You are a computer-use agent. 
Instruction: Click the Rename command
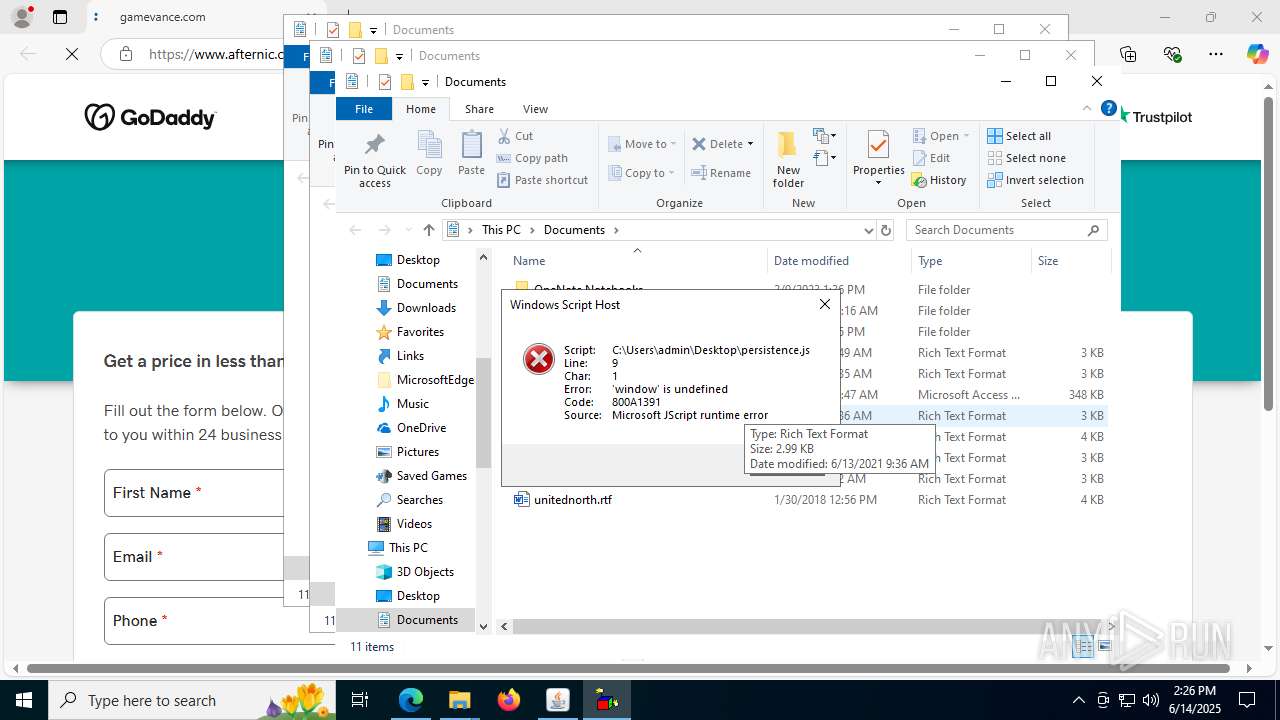pyautogui.click(x=721, y=173)
